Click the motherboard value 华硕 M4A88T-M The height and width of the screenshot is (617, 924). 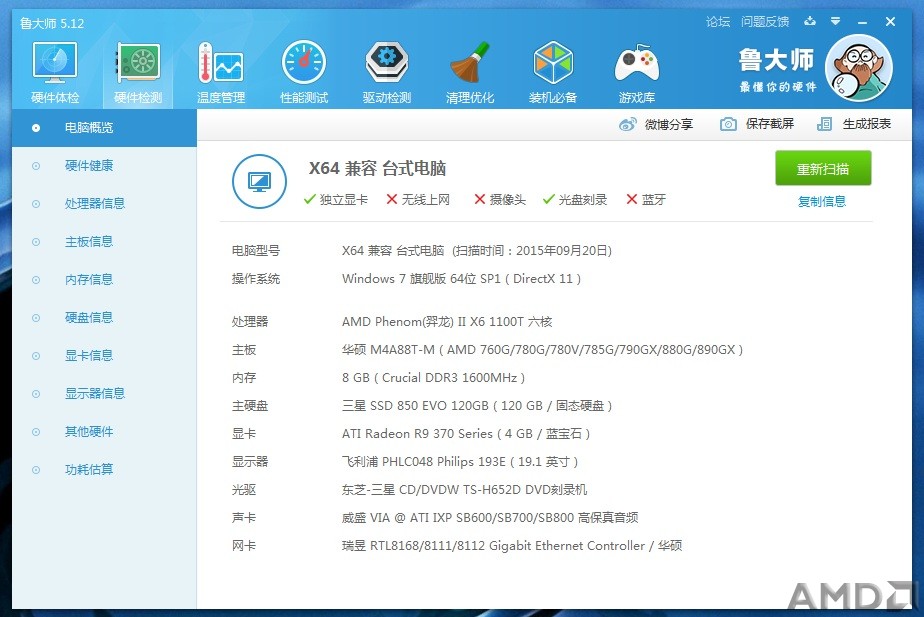(542, 350)
